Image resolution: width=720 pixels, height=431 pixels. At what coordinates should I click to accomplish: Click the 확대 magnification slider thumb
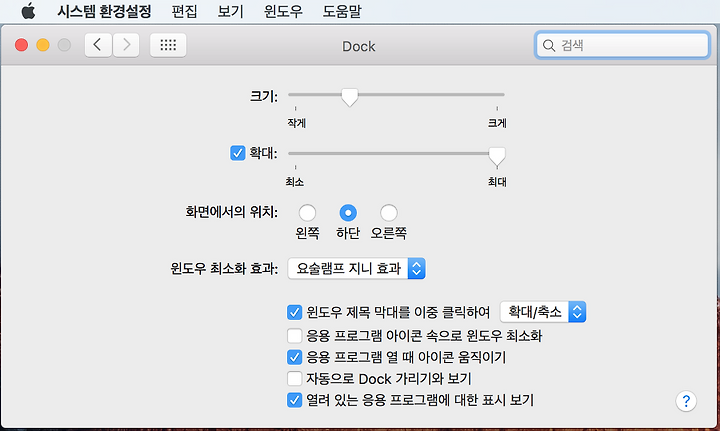497,156
